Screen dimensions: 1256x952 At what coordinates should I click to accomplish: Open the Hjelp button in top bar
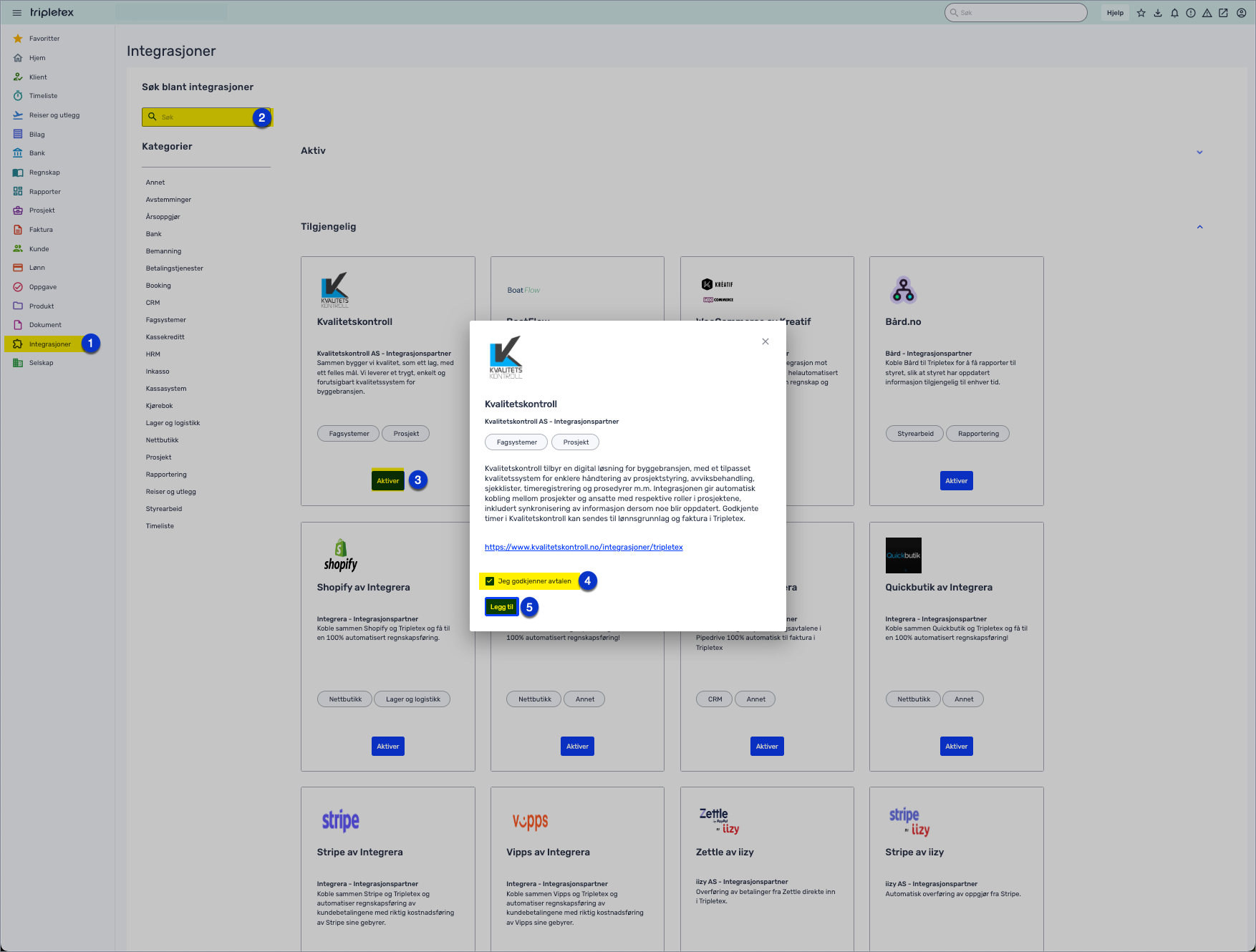1115,13
